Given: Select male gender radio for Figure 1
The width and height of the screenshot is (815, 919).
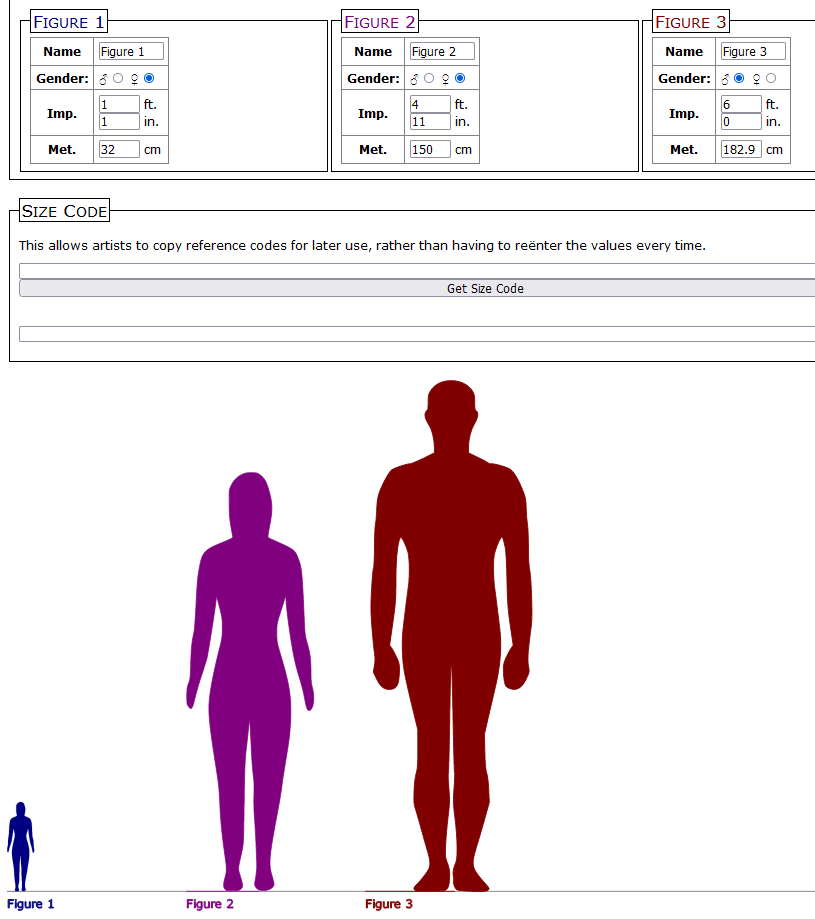Looking at the screenshot, I should click(x=118, y=78).
